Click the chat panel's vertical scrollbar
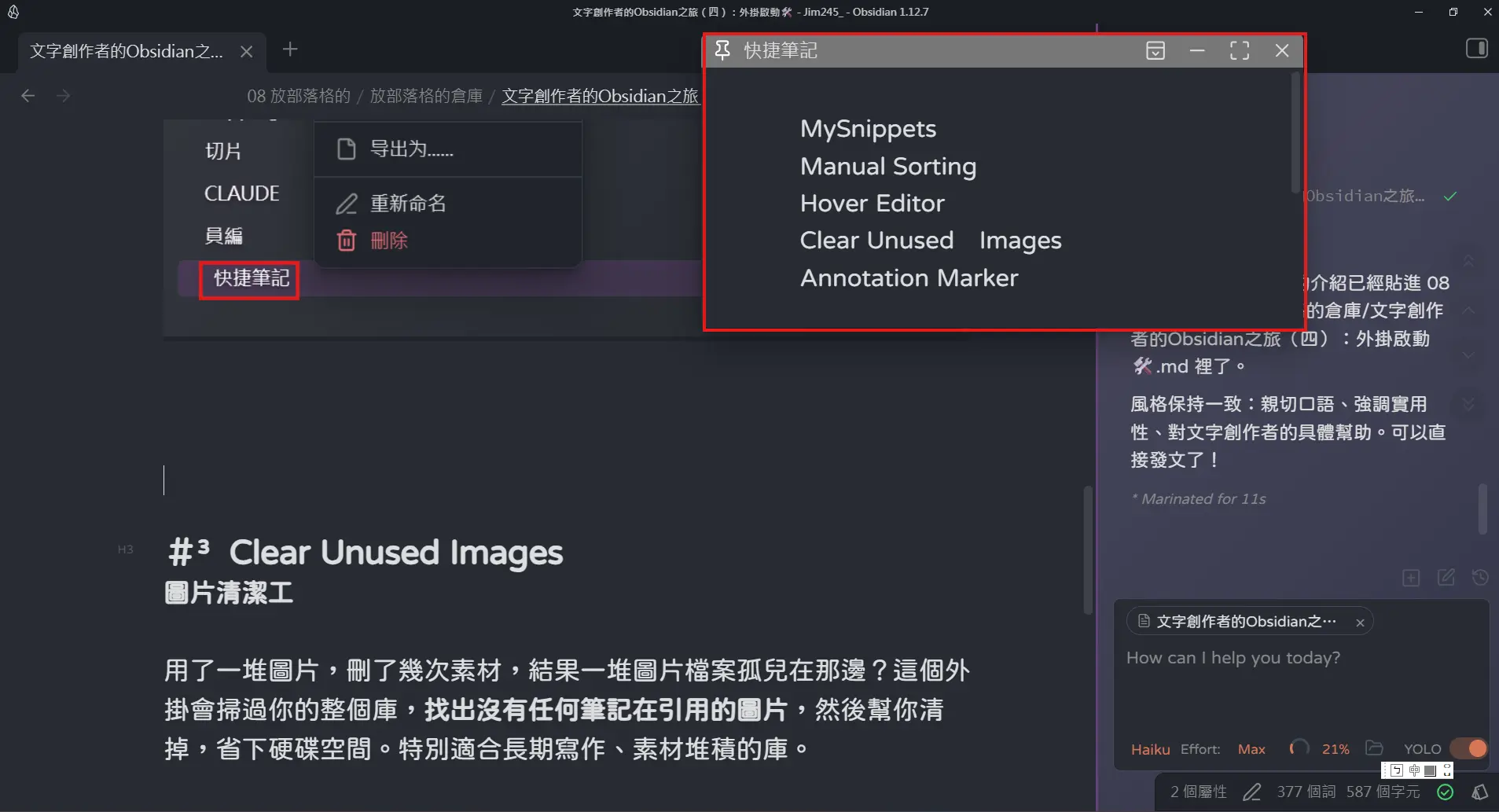This screenshot has width=1499, height=812. click(x=1482, y=509)
